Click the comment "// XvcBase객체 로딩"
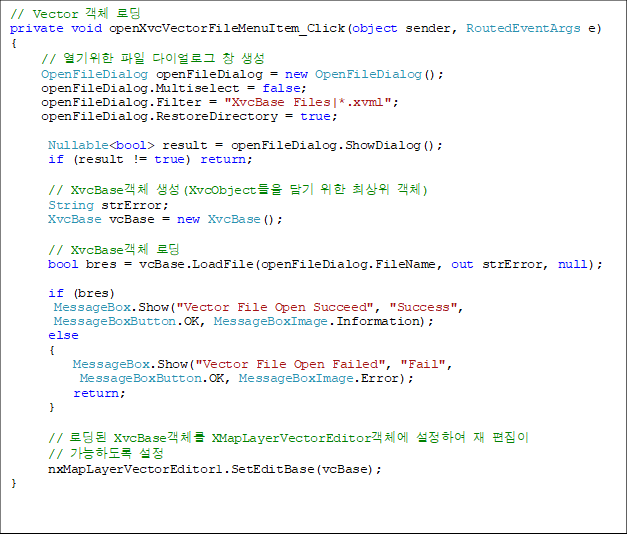Screen dimensions: 627x536 click(114, 250)
